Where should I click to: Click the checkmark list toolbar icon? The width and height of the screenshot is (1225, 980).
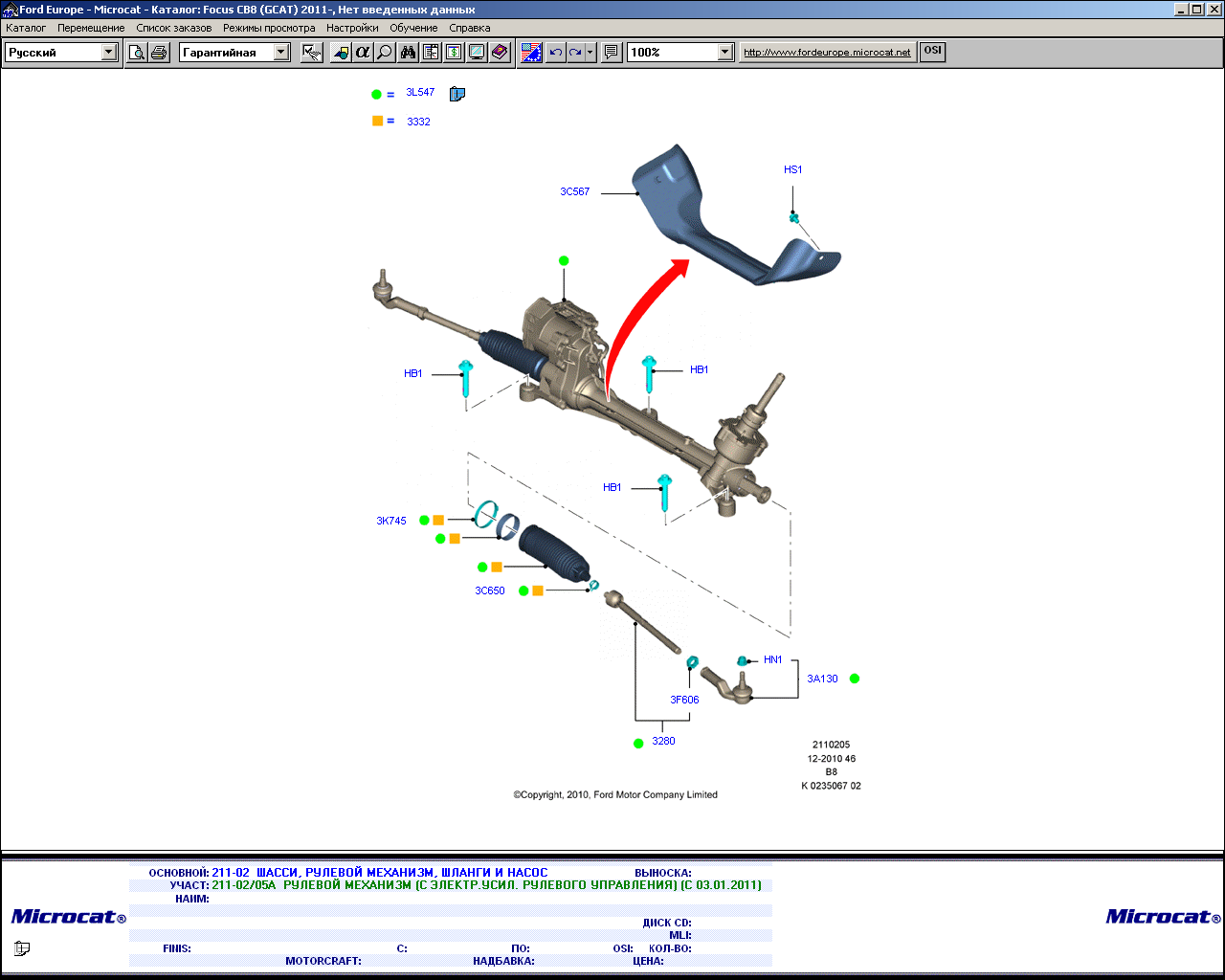(x=311, y=53)
